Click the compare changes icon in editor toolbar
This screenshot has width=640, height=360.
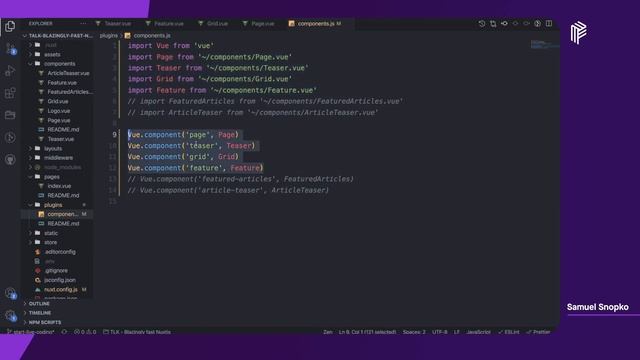pyautogui.click(x=493, y=24)
